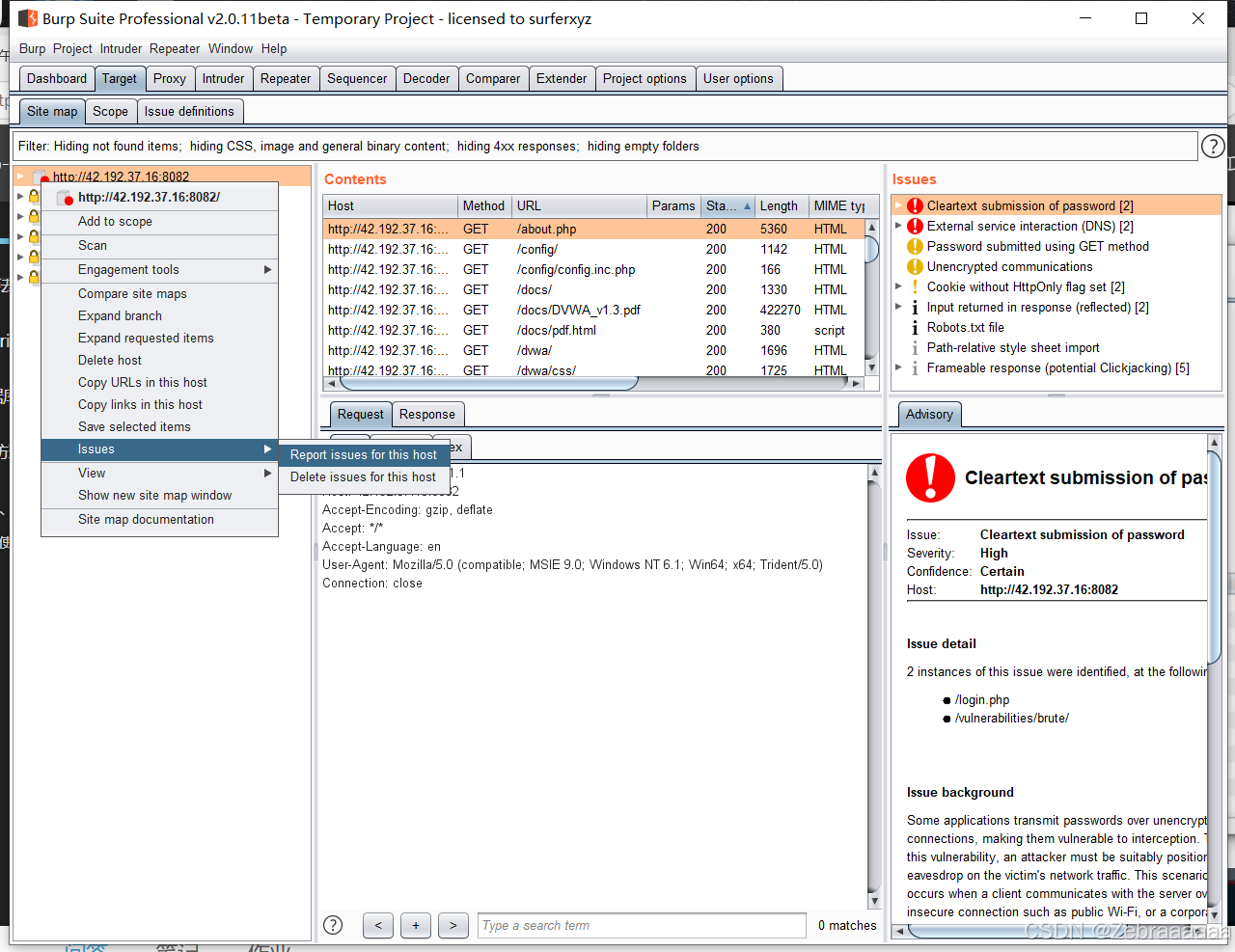Choose Show new site map window
Image resolution: width=1235 pixels, height=952 pixels.
(x=160, y=495)
